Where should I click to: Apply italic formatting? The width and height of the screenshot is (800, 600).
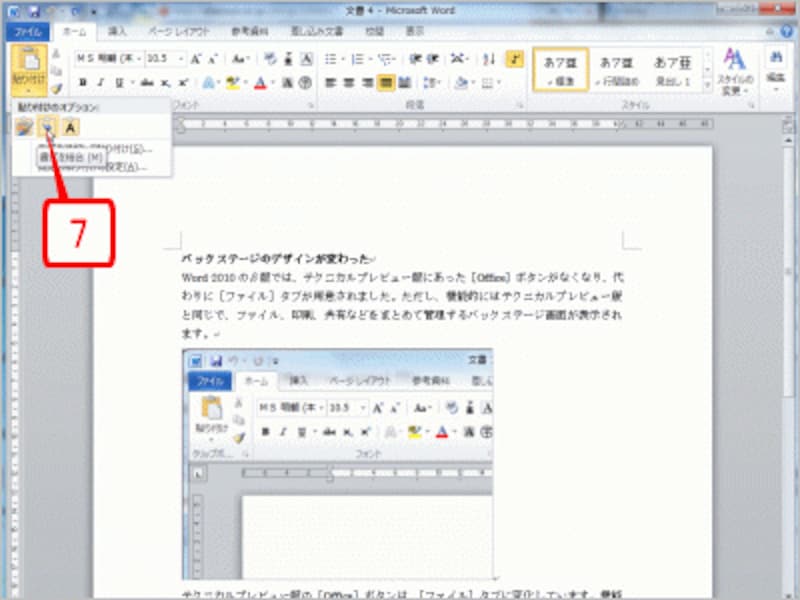[100, 81]
